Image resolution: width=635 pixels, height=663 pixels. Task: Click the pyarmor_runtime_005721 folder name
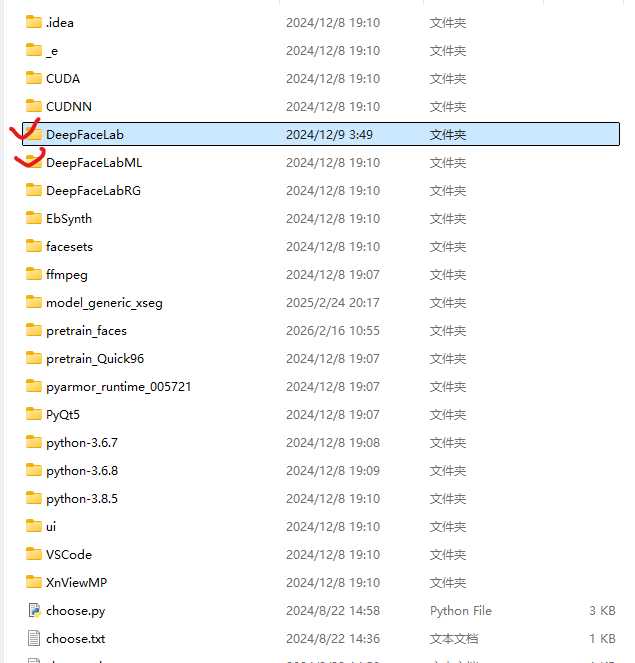click(118, 386)
